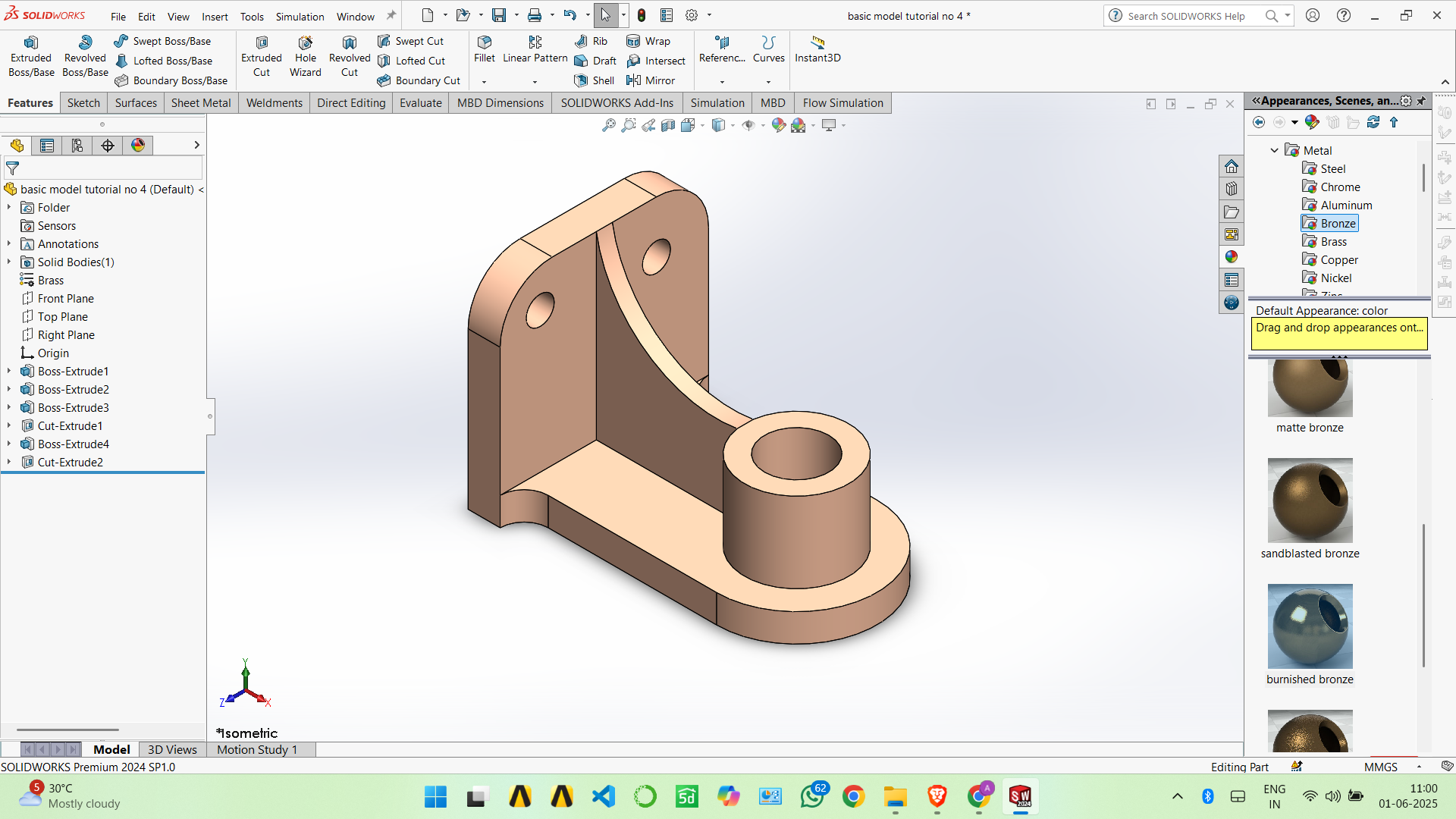Enable the Instant3D tool
The image size is (1456, 819).
pyautogui.click(x=817, y=49)
